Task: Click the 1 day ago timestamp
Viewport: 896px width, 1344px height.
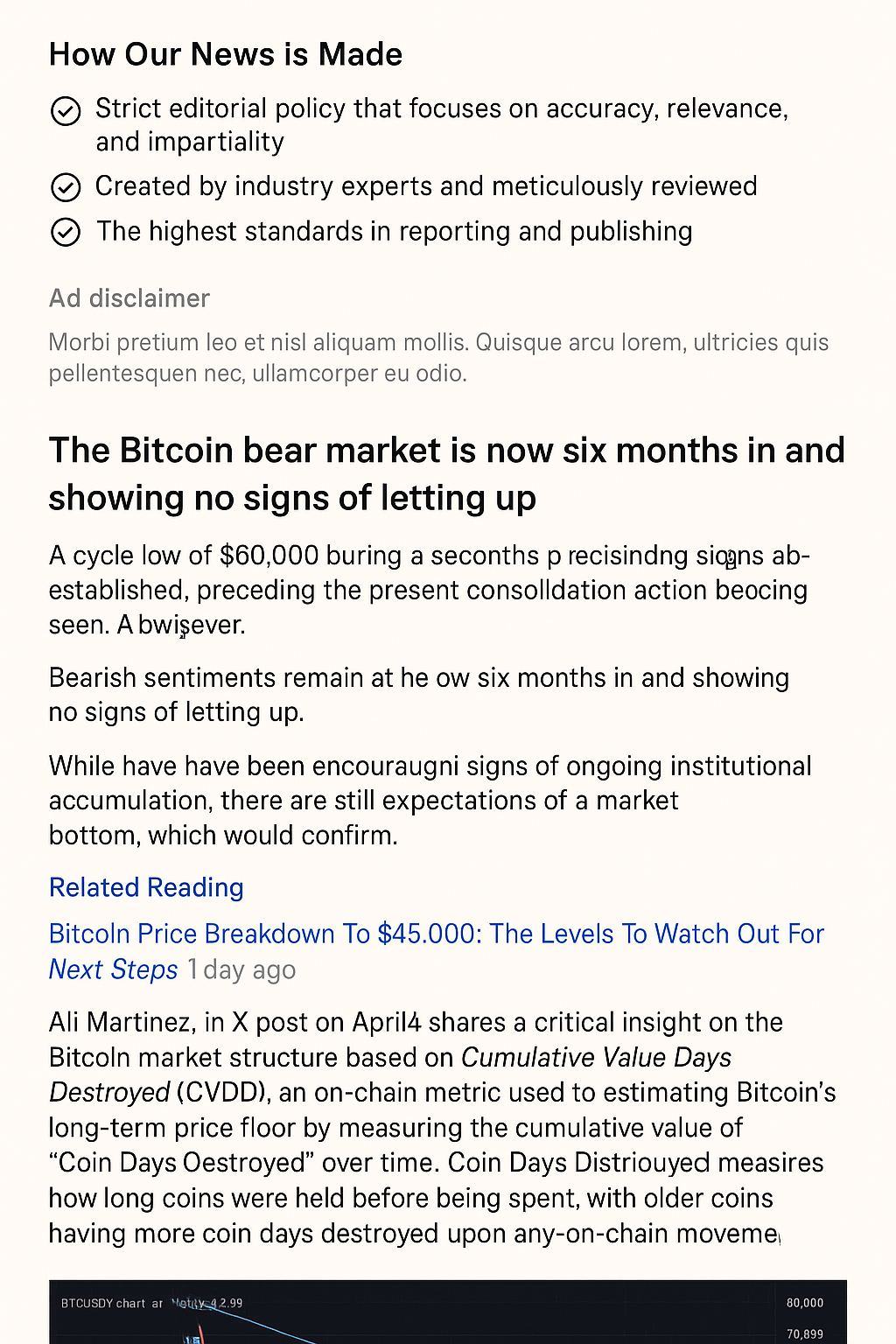Action: pos(241,969)
